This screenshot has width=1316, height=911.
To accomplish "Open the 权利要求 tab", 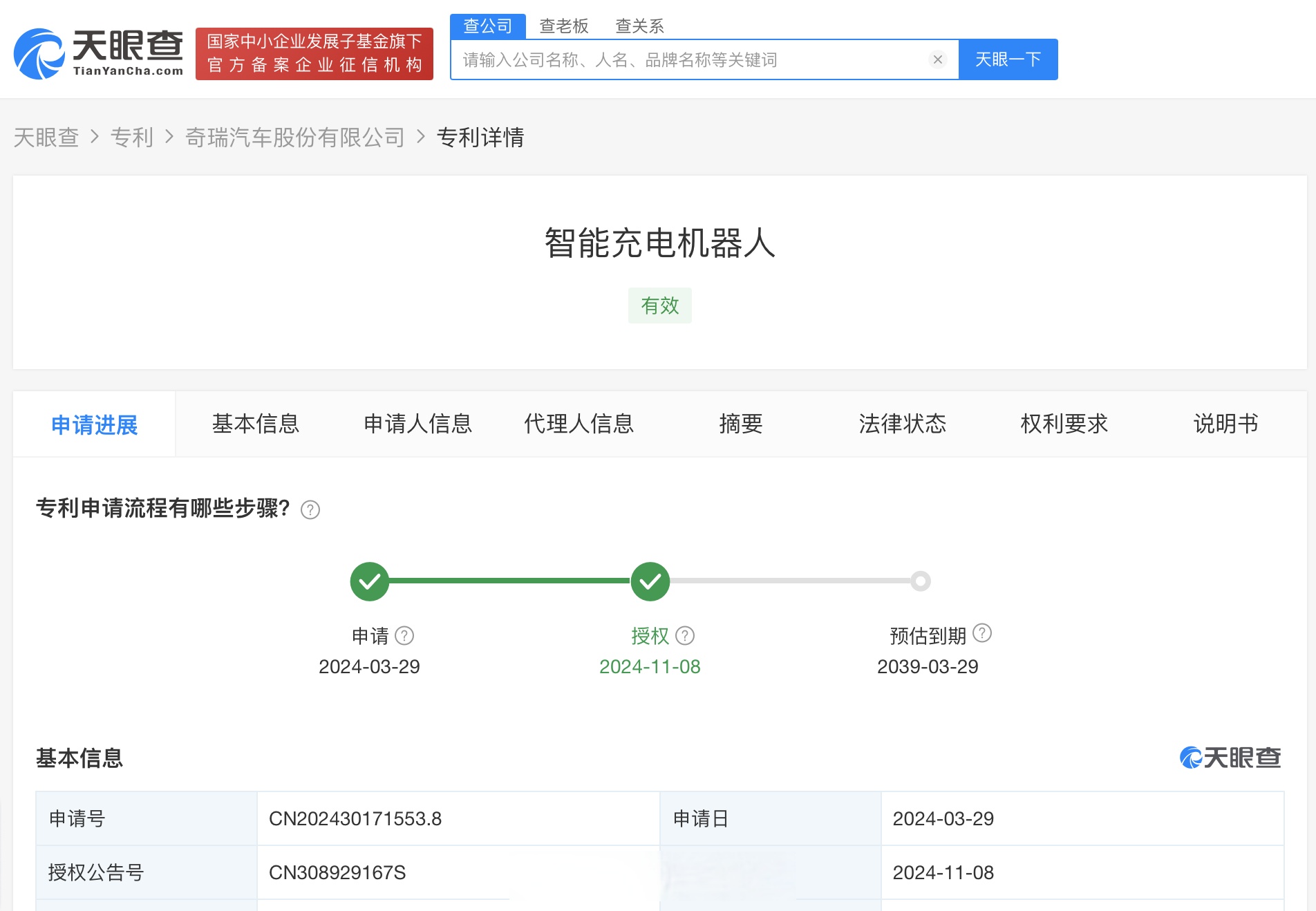I will tap(1063, 424).
